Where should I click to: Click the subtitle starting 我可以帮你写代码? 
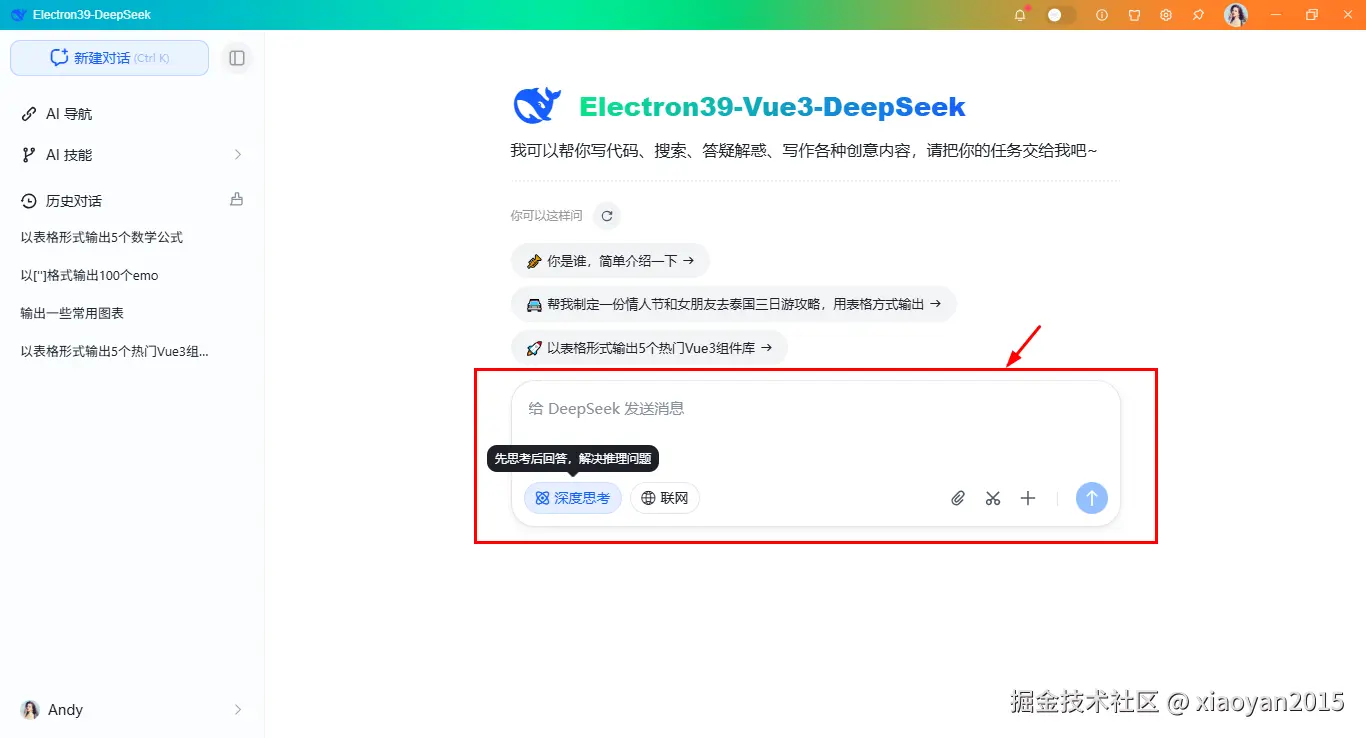coord(804,151)
